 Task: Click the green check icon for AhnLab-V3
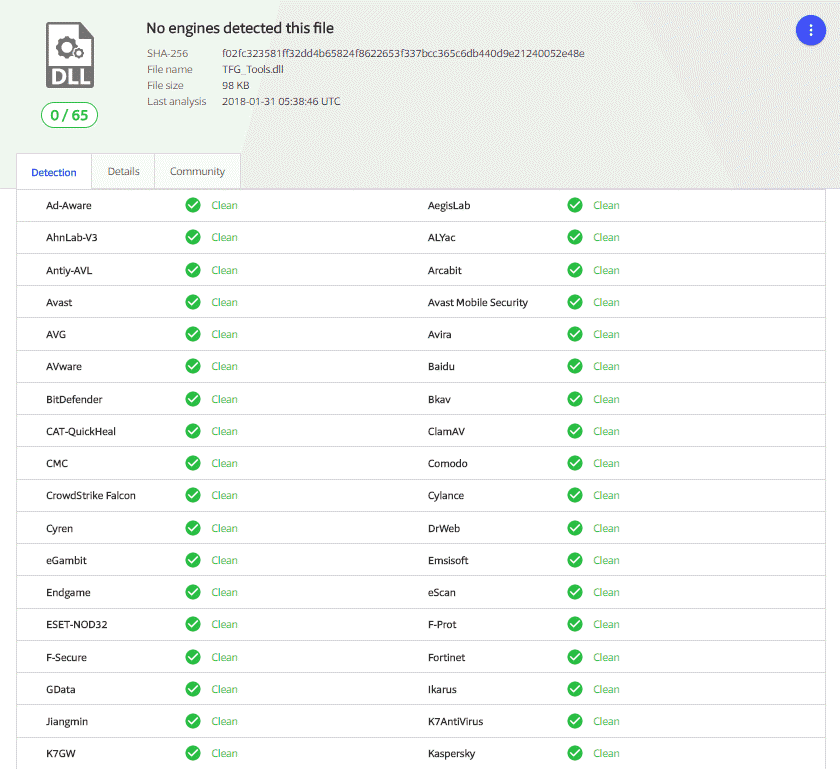[x=193, y=237]
